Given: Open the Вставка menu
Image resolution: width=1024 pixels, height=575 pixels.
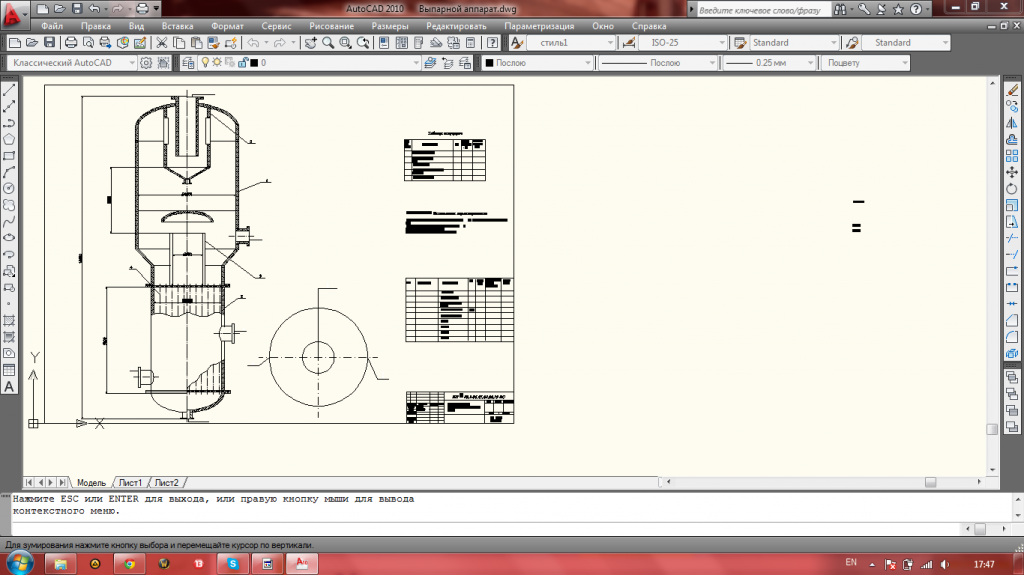Looking at the screenshot, I should pyautogui.click(x=178, y=26).
